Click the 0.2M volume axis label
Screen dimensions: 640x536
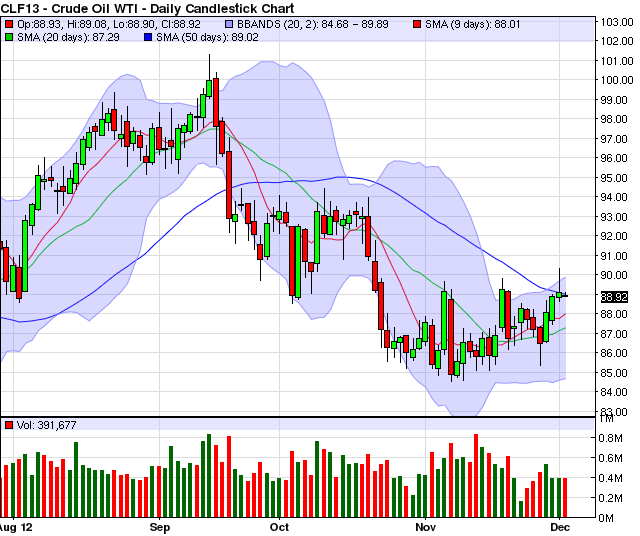coord(611,498)
